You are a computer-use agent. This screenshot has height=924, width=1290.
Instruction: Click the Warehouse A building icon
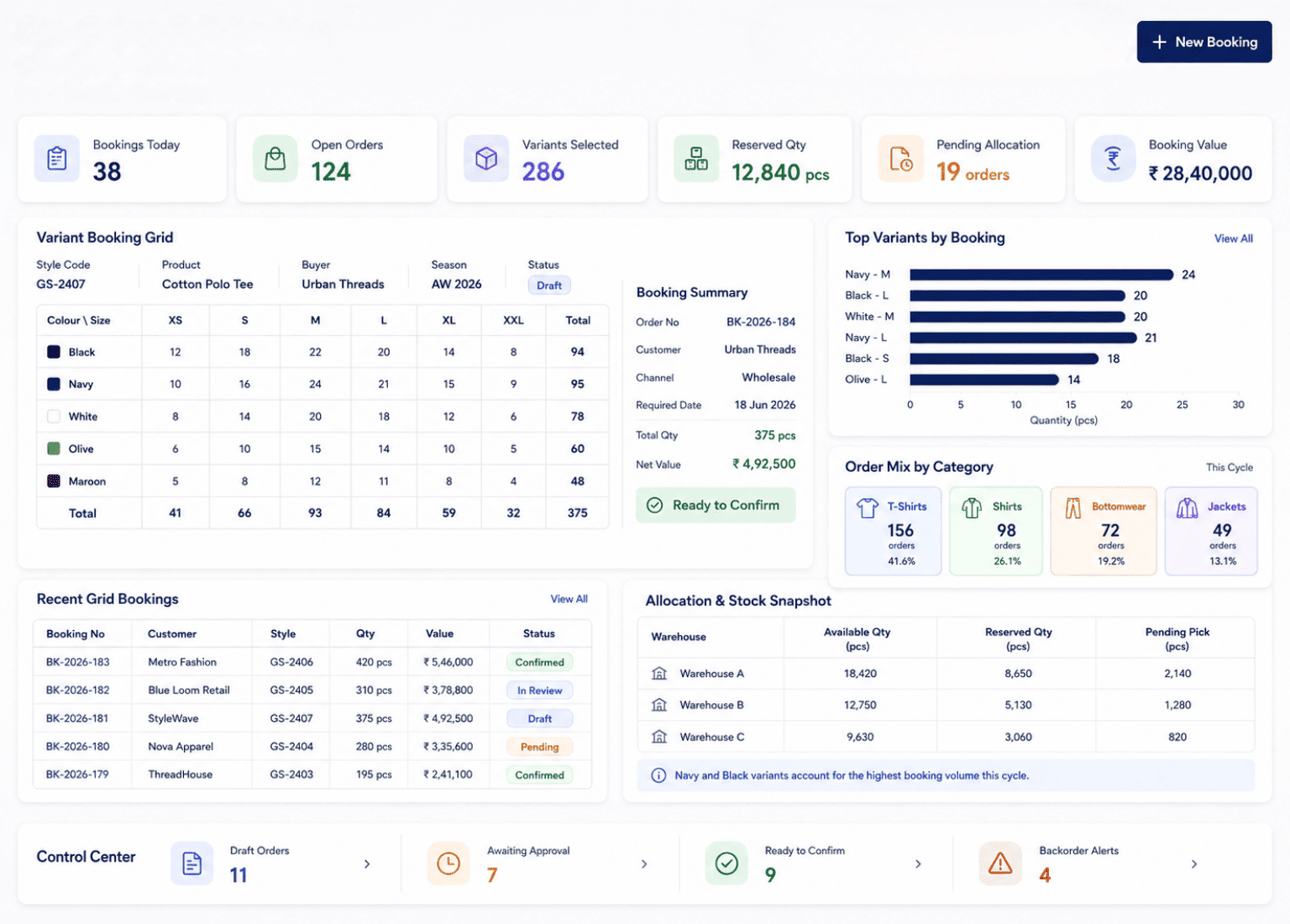tap(659, 673)
